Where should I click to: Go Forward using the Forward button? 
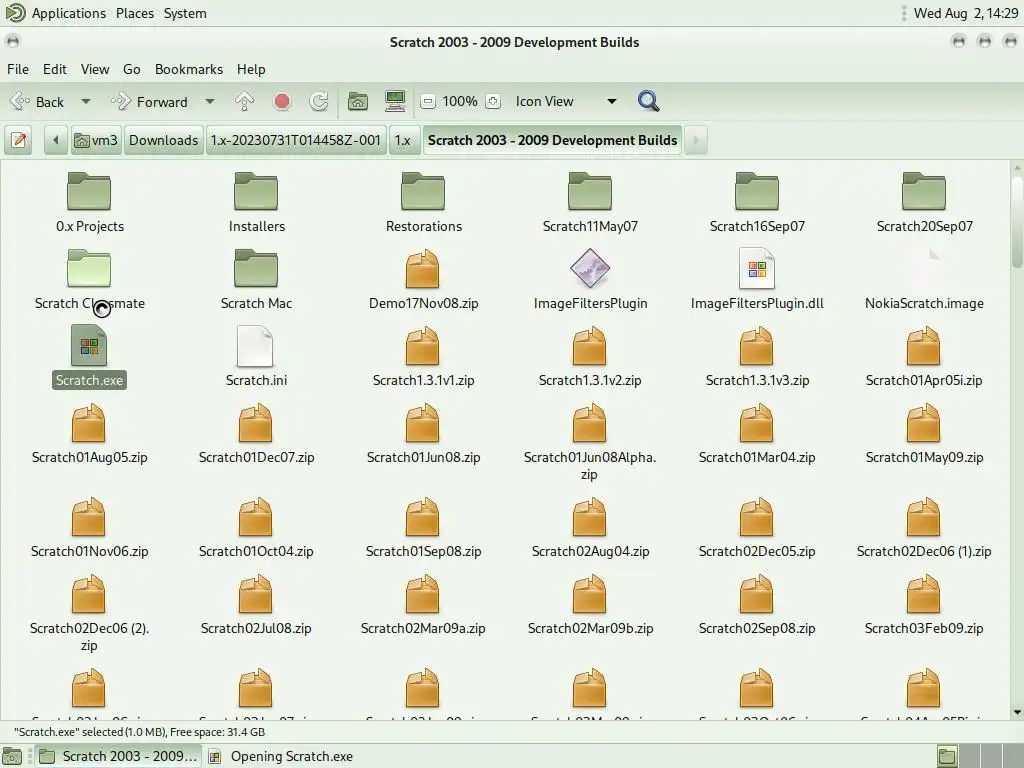(x=150, y=101)
